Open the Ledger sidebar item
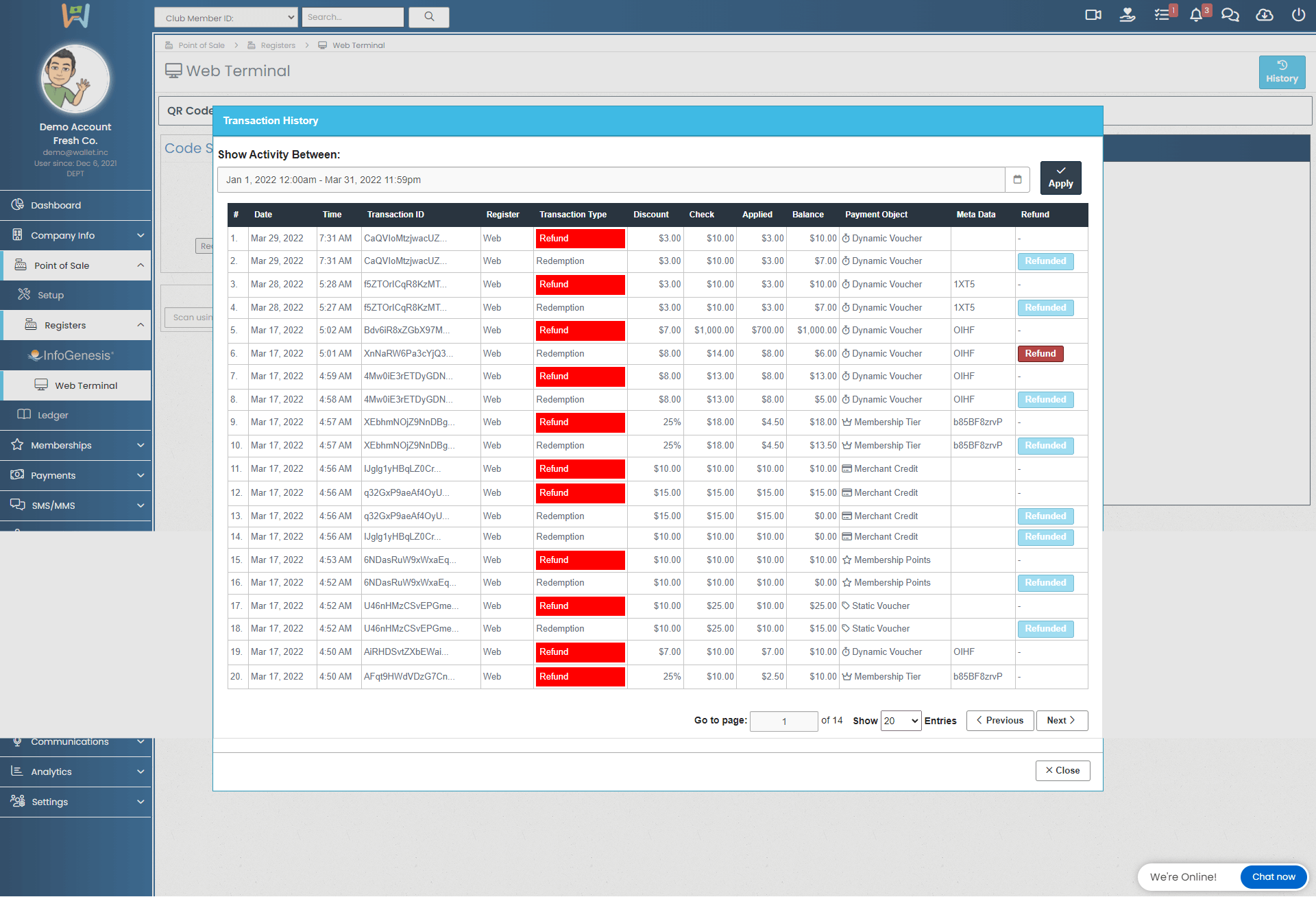This screenshot has width=1316, height=897. tap(53, 415)
